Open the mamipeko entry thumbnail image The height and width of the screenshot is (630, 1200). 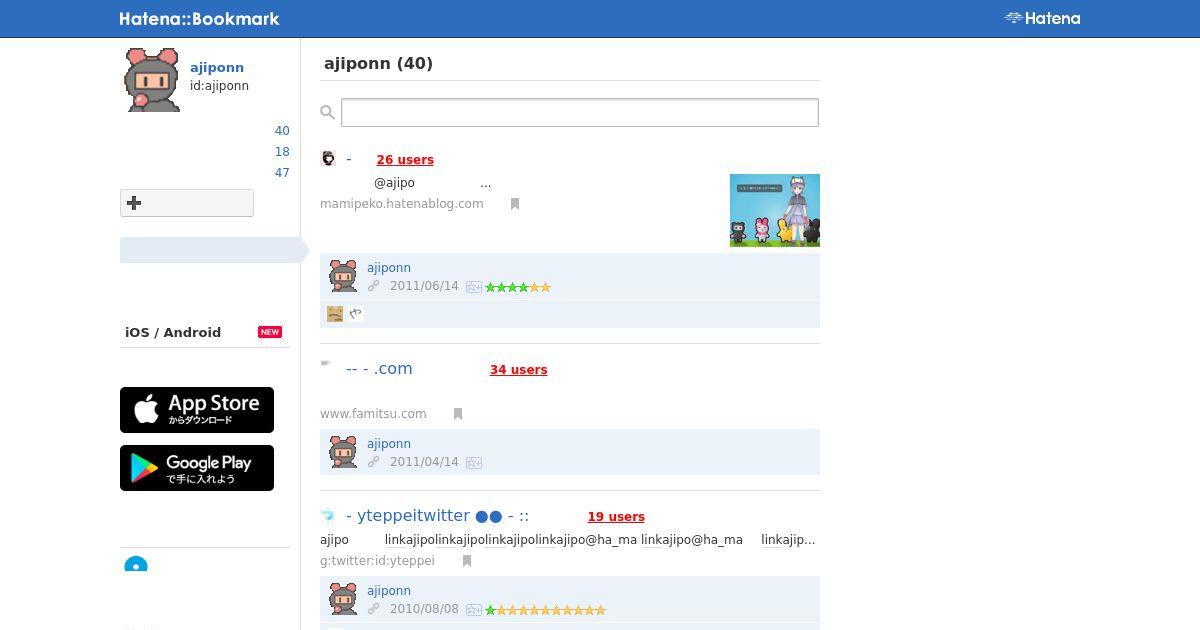tap(775, 210)
